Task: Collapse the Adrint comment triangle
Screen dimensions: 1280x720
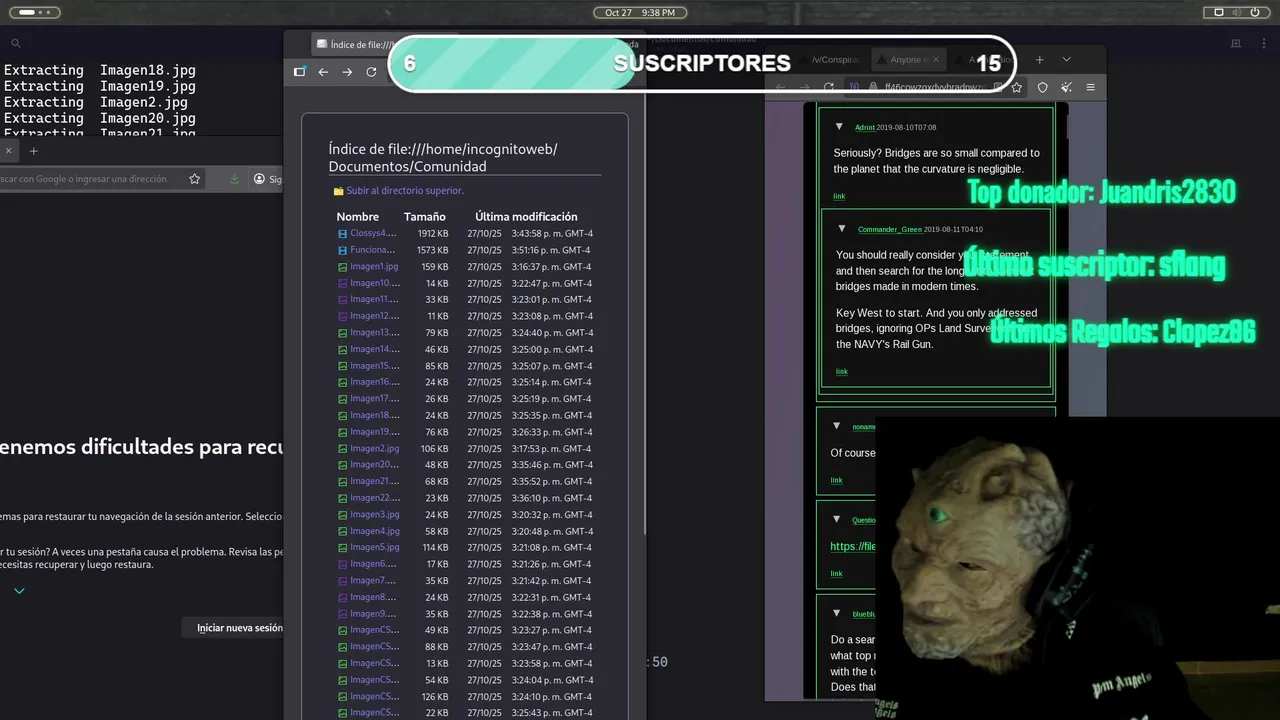Action: point(838,127)
